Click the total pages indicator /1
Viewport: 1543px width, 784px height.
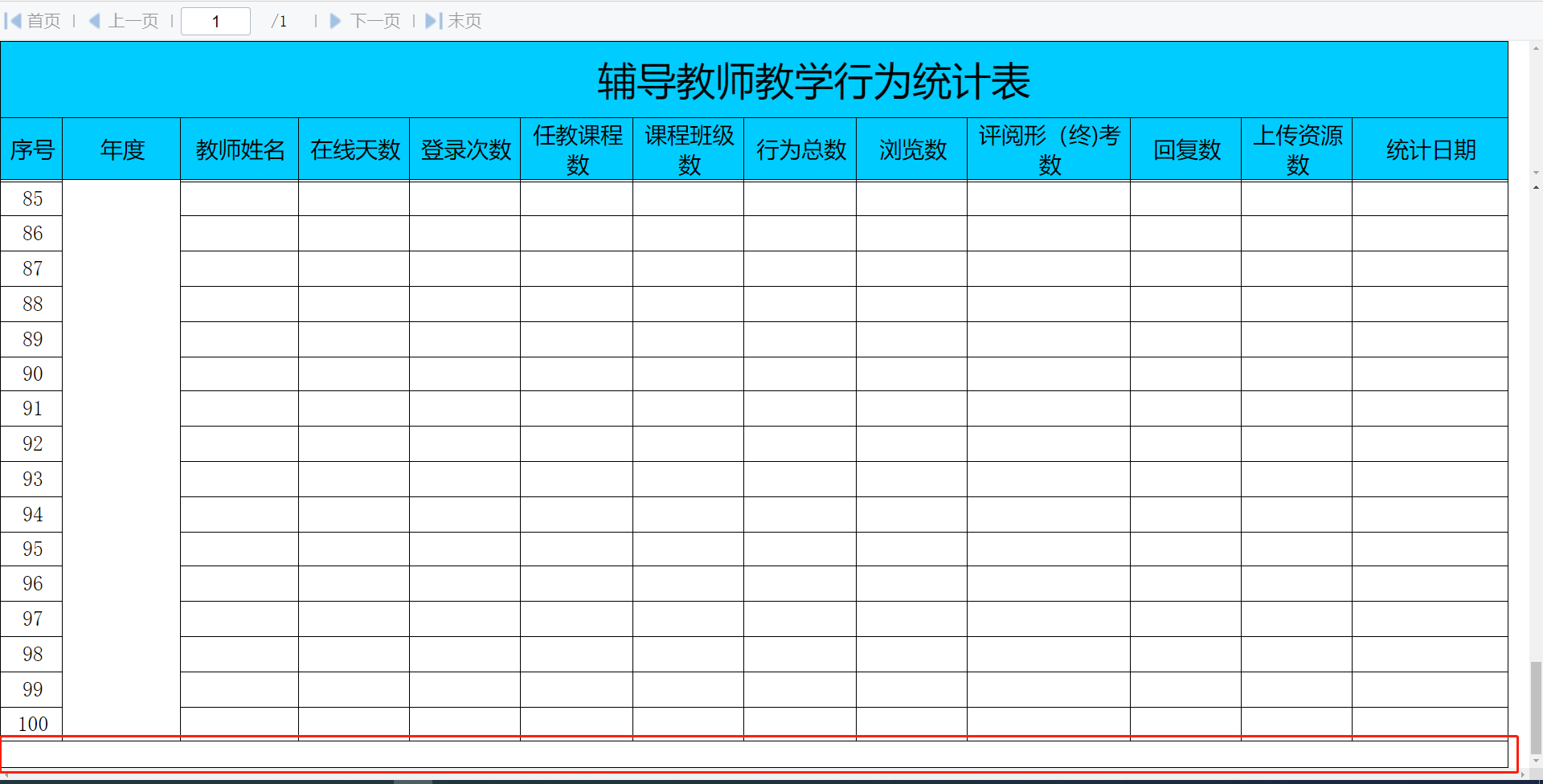pyautogui.click(x=279, y=21)
